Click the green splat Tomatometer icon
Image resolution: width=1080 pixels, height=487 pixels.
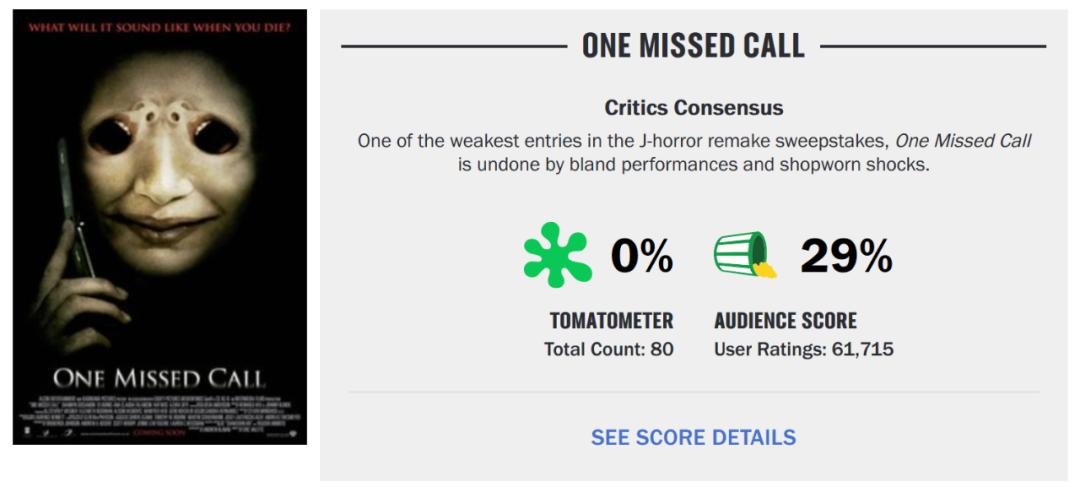pyautogui.click(x=557, y=255)
